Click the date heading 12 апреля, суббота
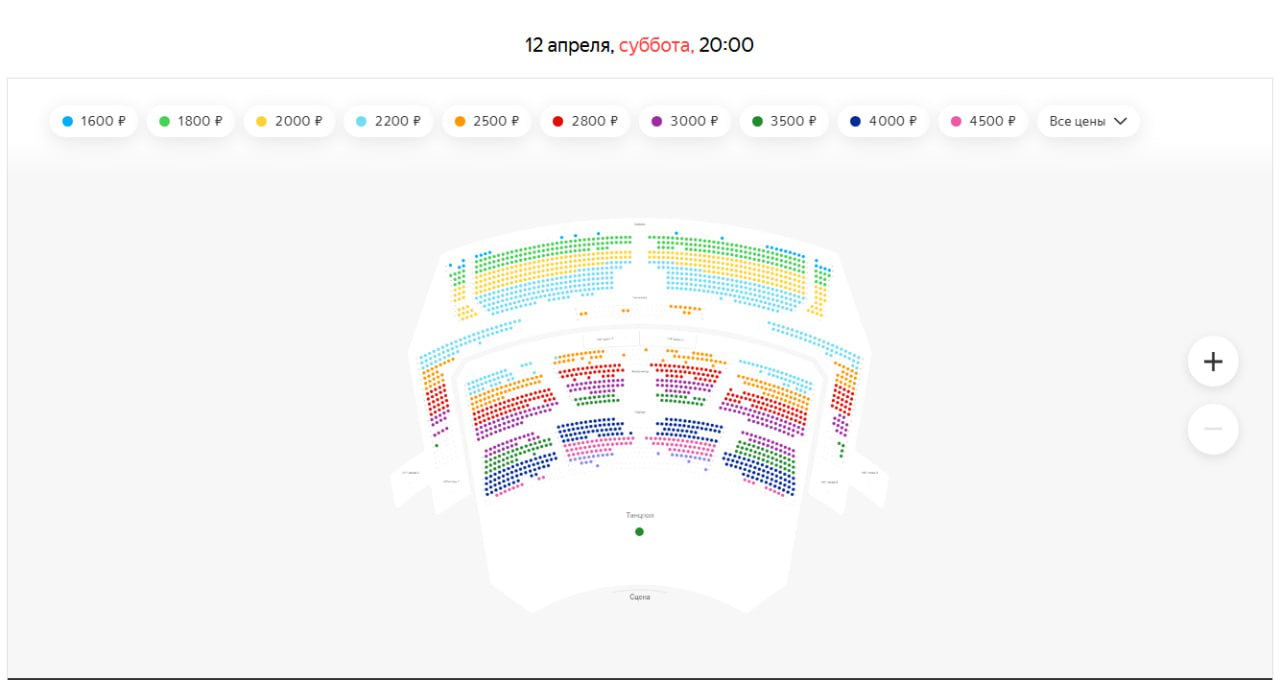The height and width of the screenshot is (680, 1280). 639,45
